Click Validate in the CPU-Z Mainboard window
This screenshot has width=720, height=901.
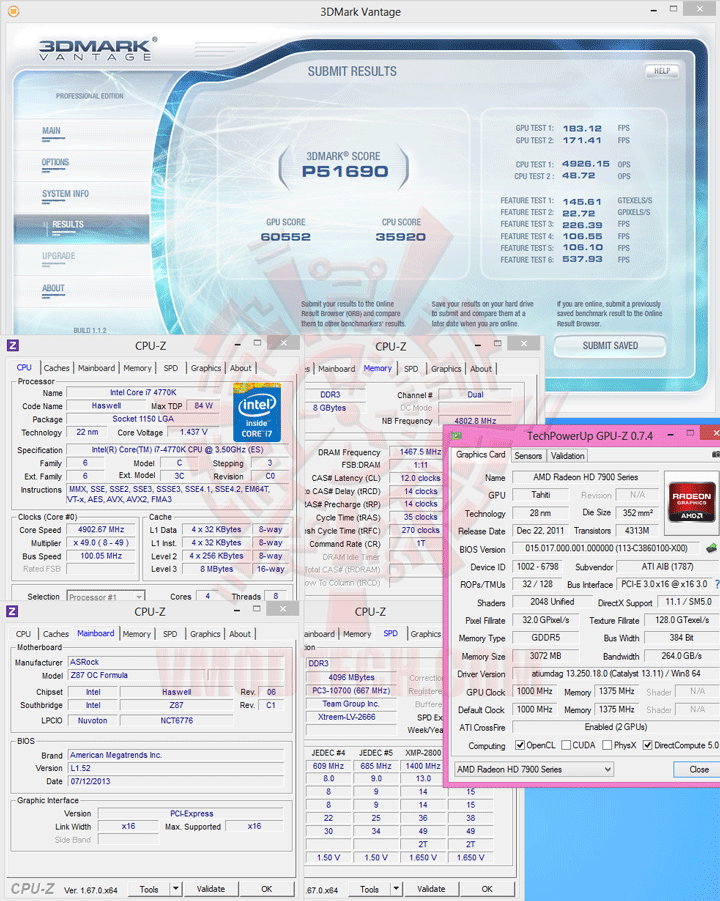tap(211, 889)
